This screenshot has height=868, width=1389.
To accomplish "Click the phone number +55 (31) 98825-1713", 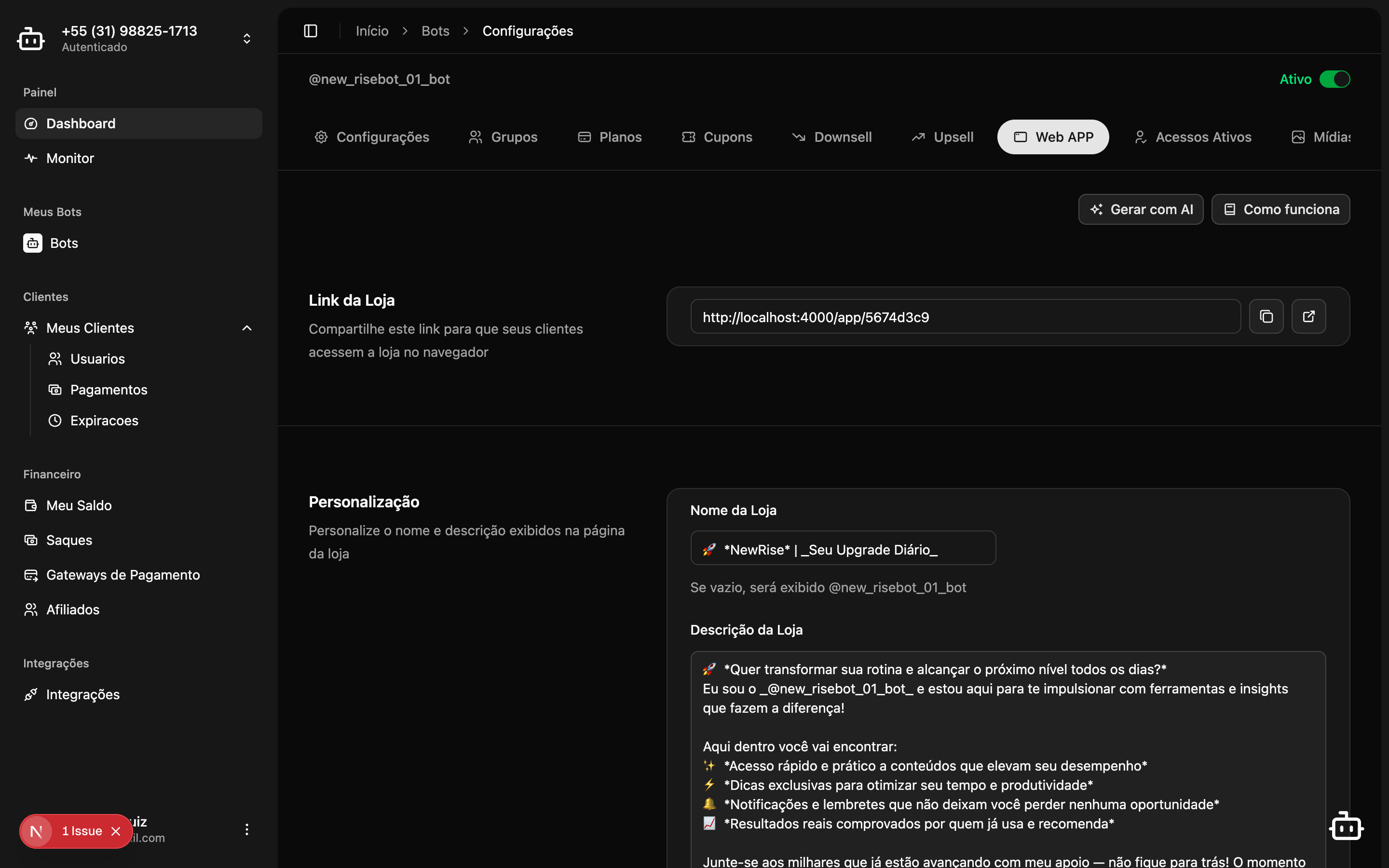I will (129, 31).
